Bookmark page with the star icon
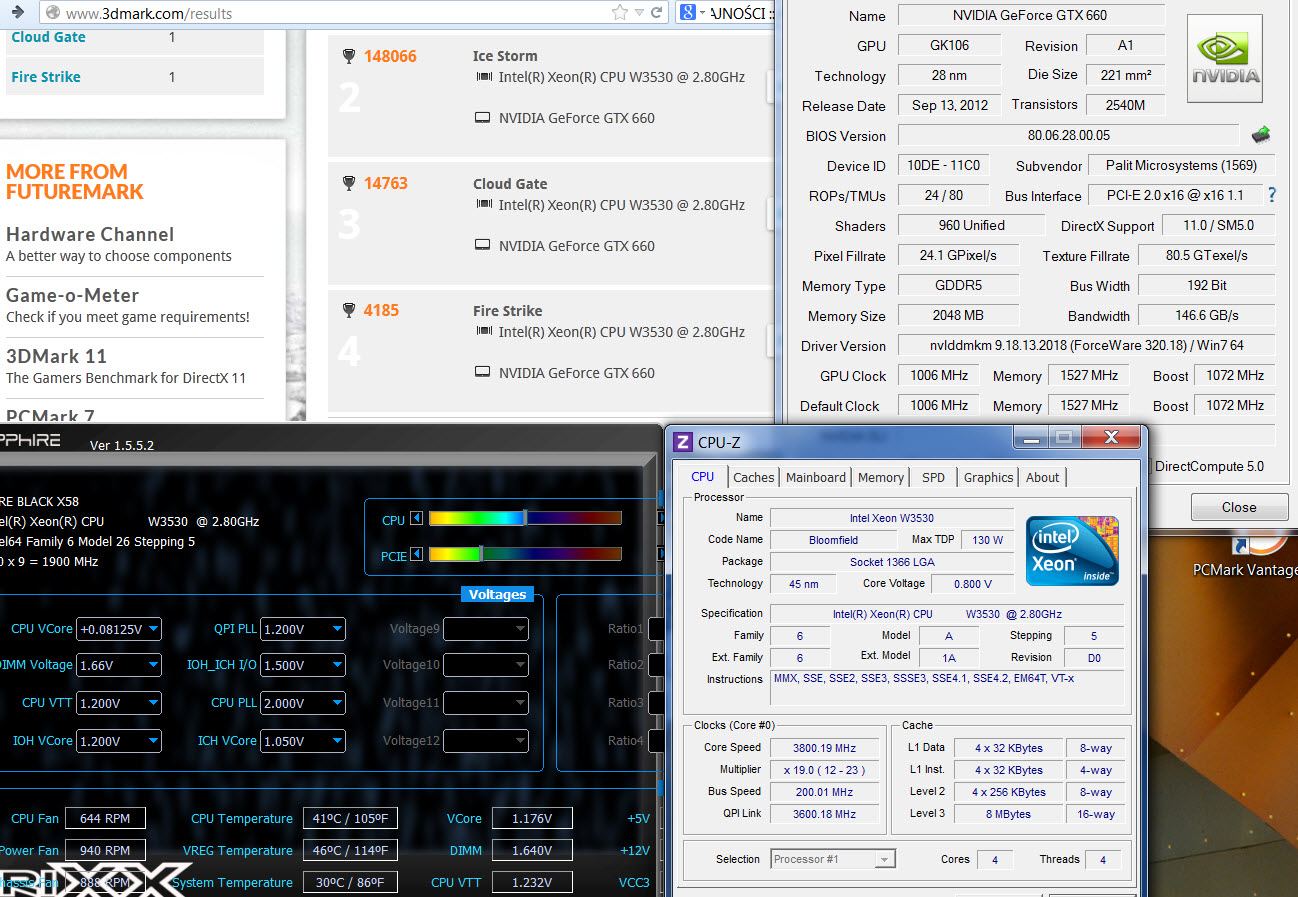The image size is (1298, 897). pos(620,13)
